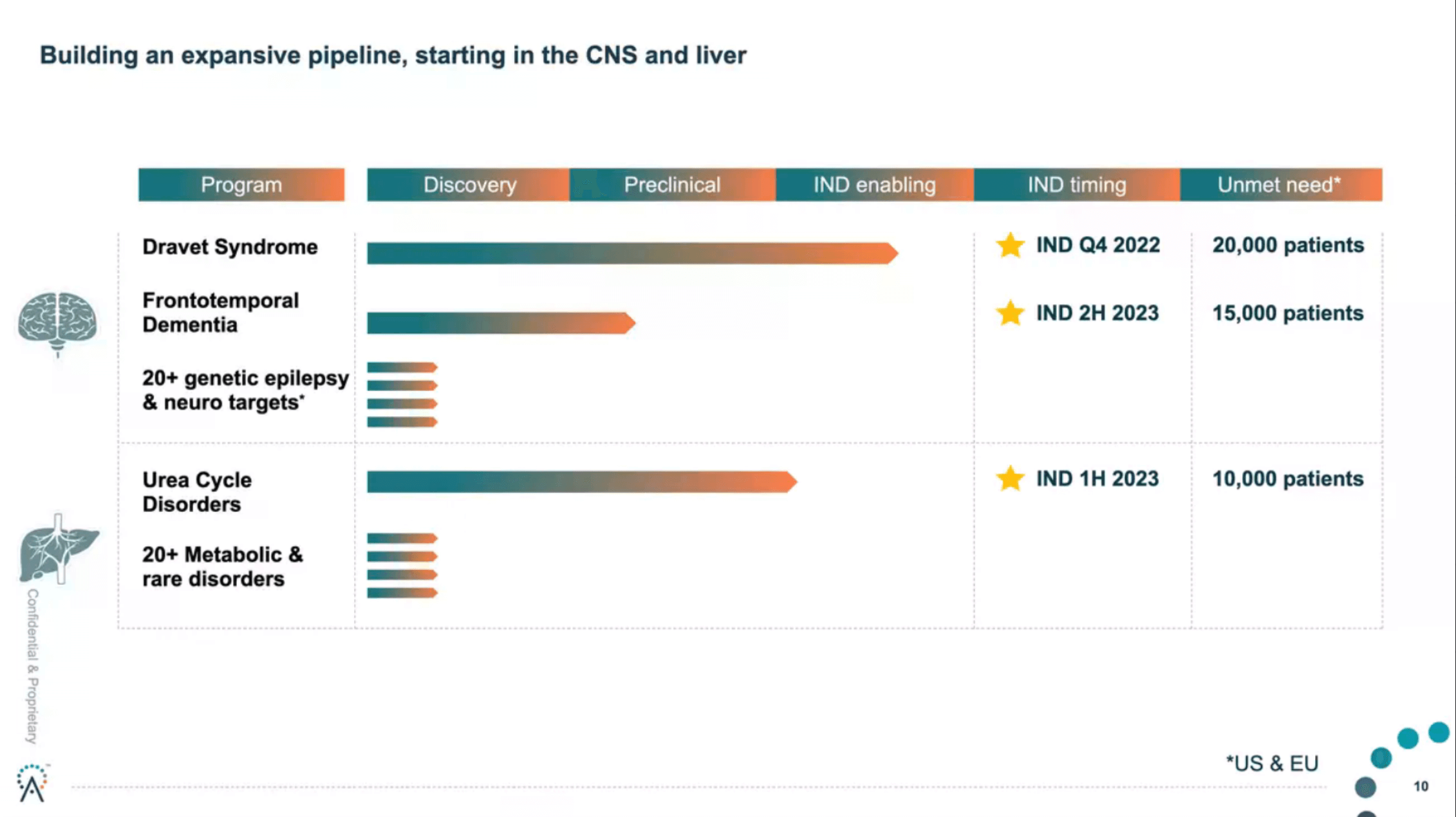
Task: Select the IND timing header
Action: [1077, 185]
